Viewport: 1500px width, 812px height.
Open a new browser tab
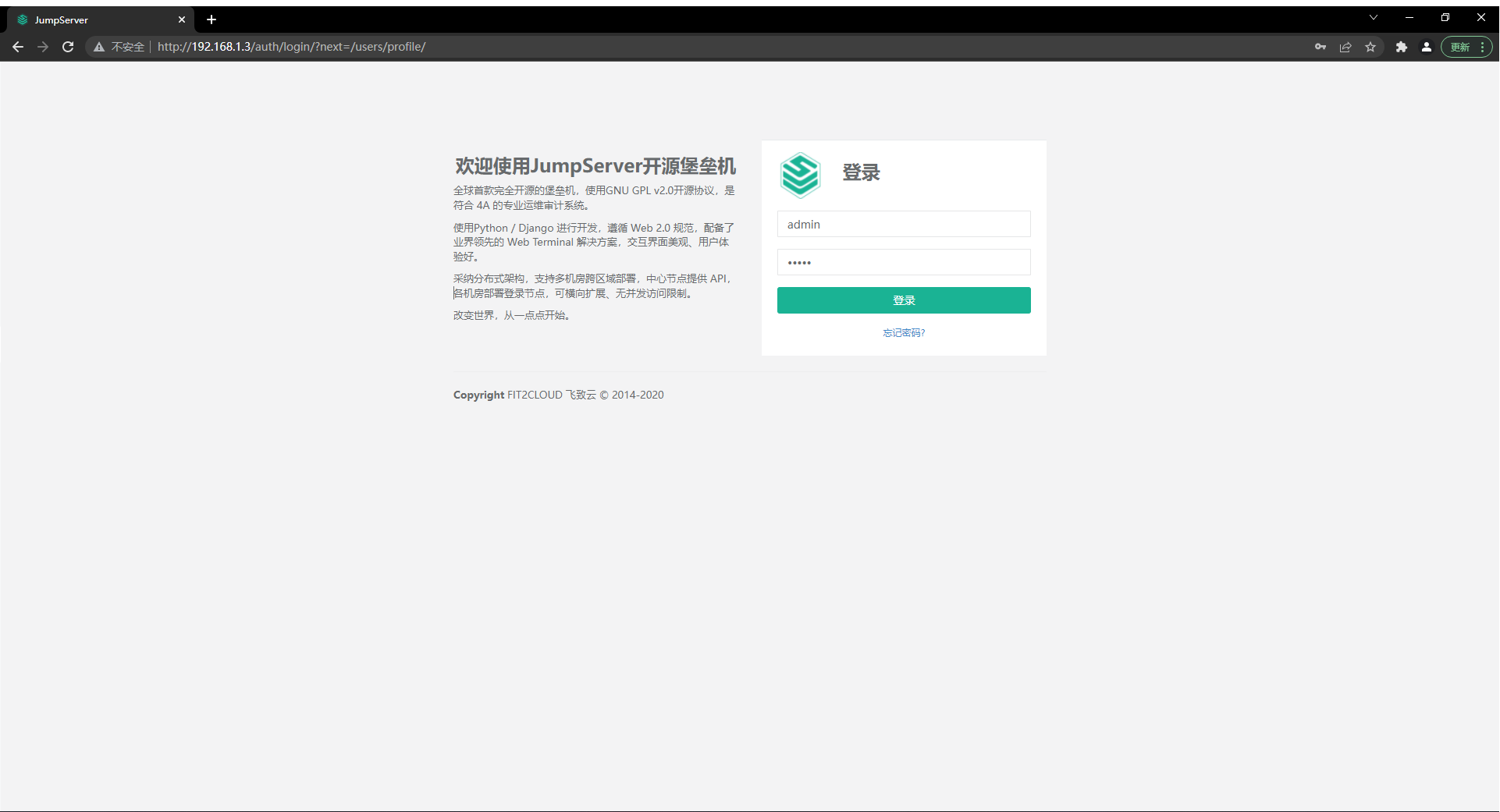pos(211,20)
